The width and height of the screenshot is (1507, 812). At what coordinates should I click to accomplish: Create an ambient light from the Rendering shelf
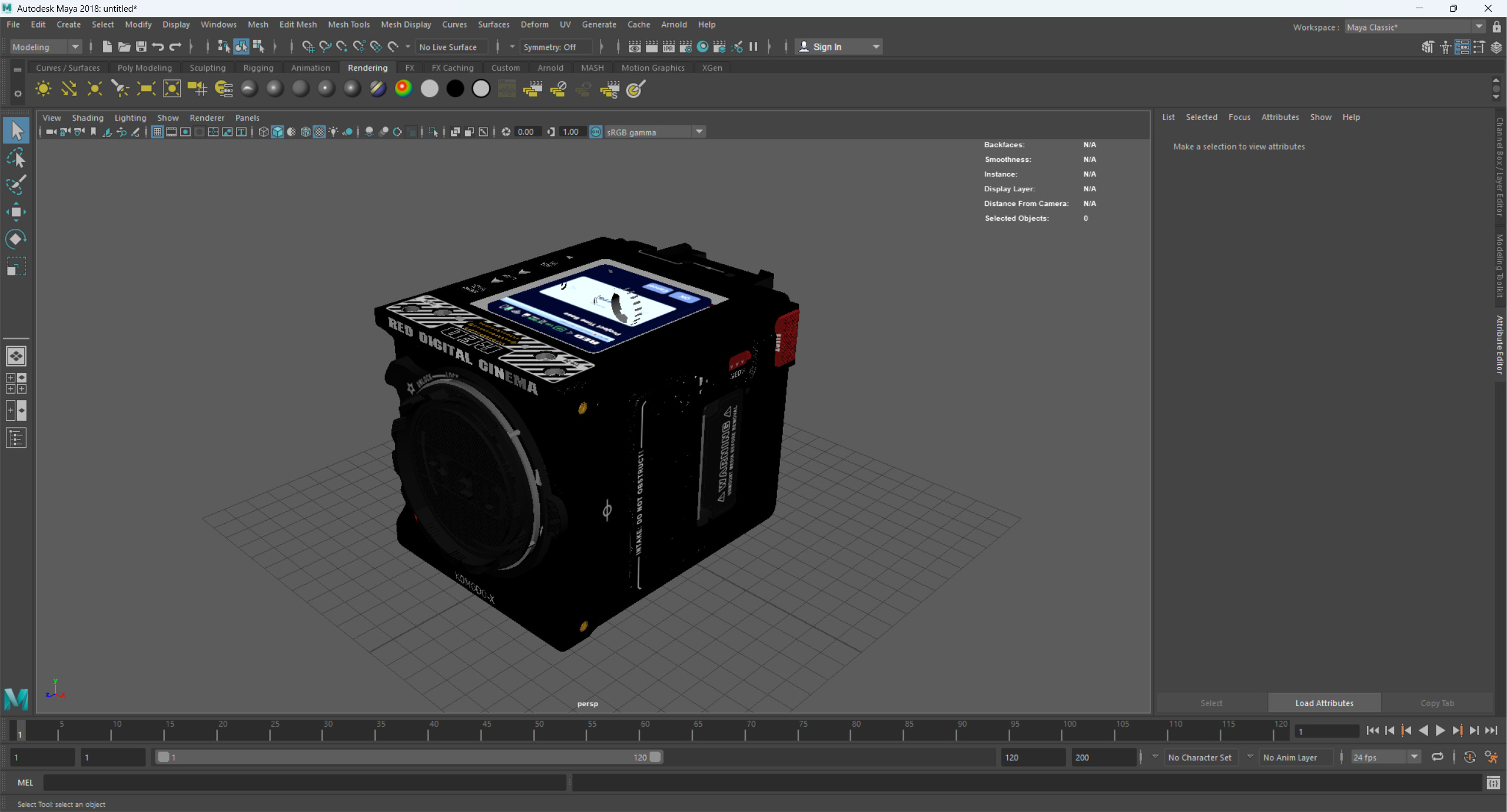coord(43,89)
